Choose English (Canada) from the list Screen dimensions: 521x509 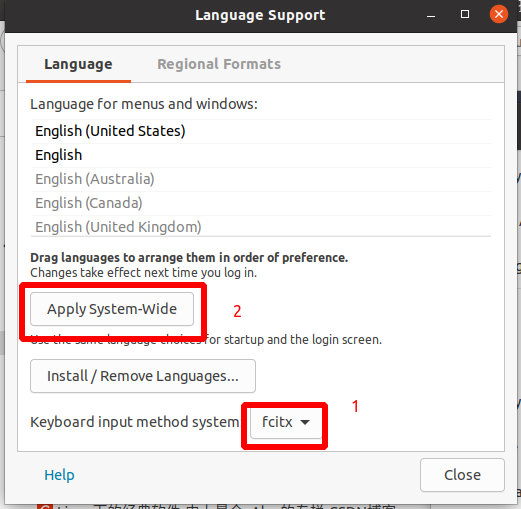point(261,203)
